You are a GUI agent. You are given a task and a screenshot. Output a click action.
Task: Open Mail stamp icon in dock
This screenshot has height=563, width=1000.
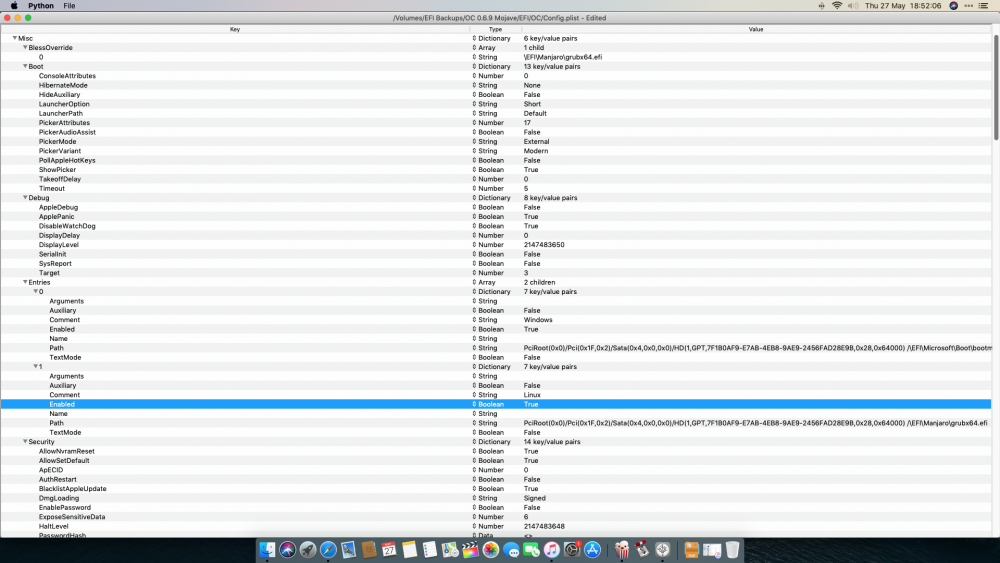[x=348, y=550]
